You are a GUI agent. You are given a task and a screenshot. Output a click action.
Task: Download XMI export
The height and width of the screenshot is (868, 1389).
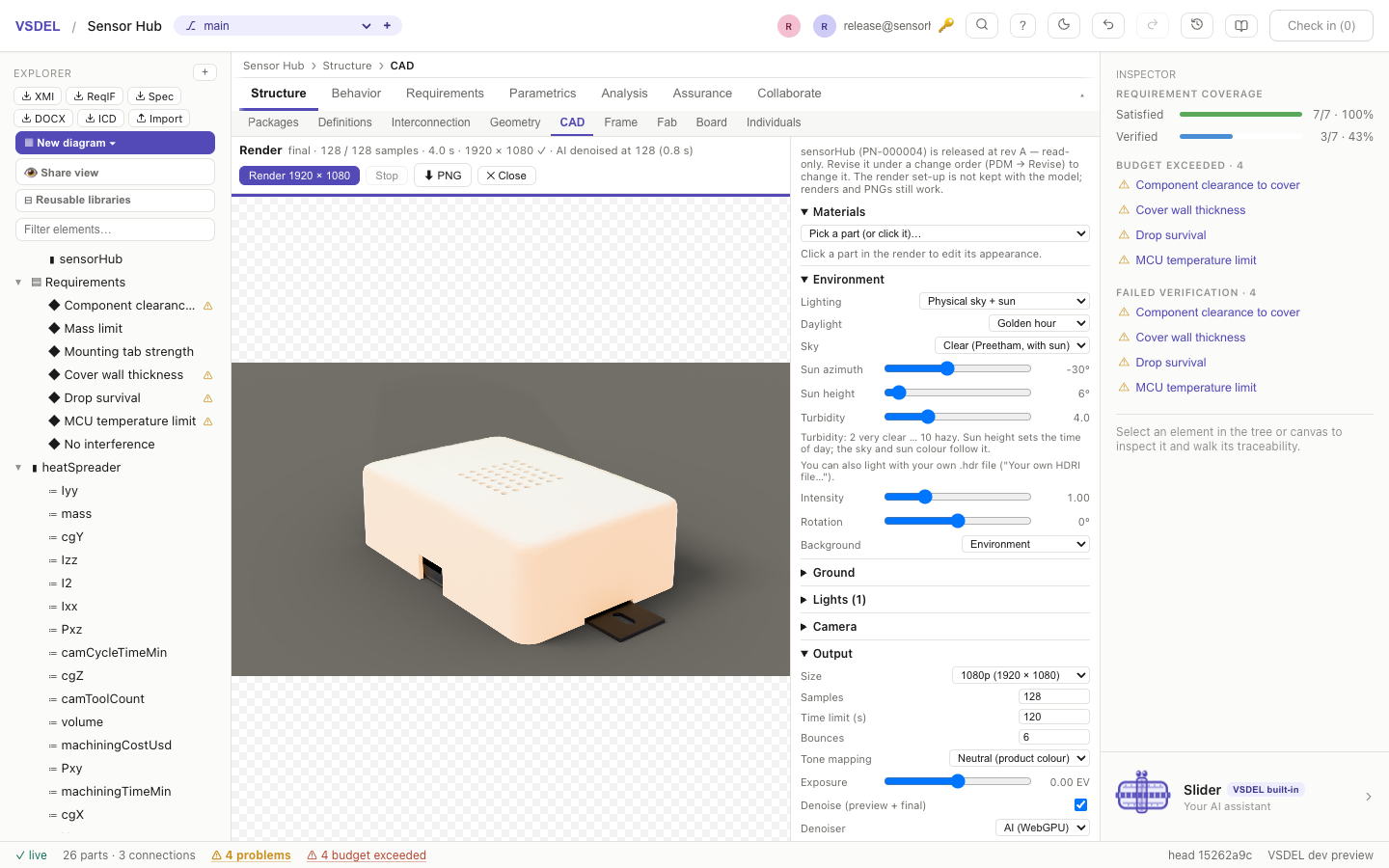pyautogui.click(x=38, y=96)
